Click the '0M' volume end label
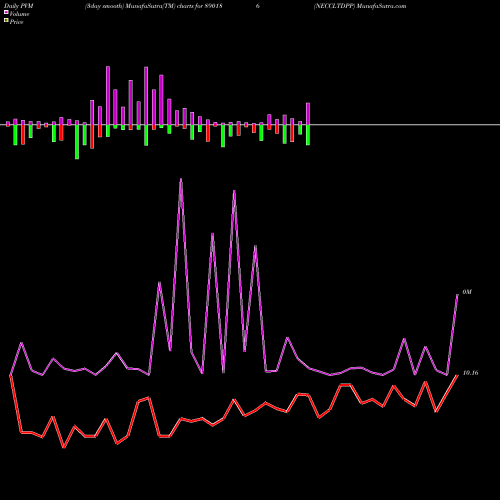The width and height of the screenshot is (500, 500). click(x=467, y=292)
